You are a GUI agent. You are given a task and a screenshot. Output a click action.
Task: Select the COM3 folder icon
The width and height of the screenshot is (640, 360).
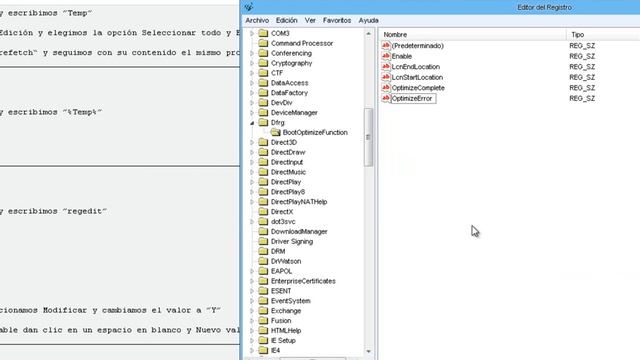(263, 33)
